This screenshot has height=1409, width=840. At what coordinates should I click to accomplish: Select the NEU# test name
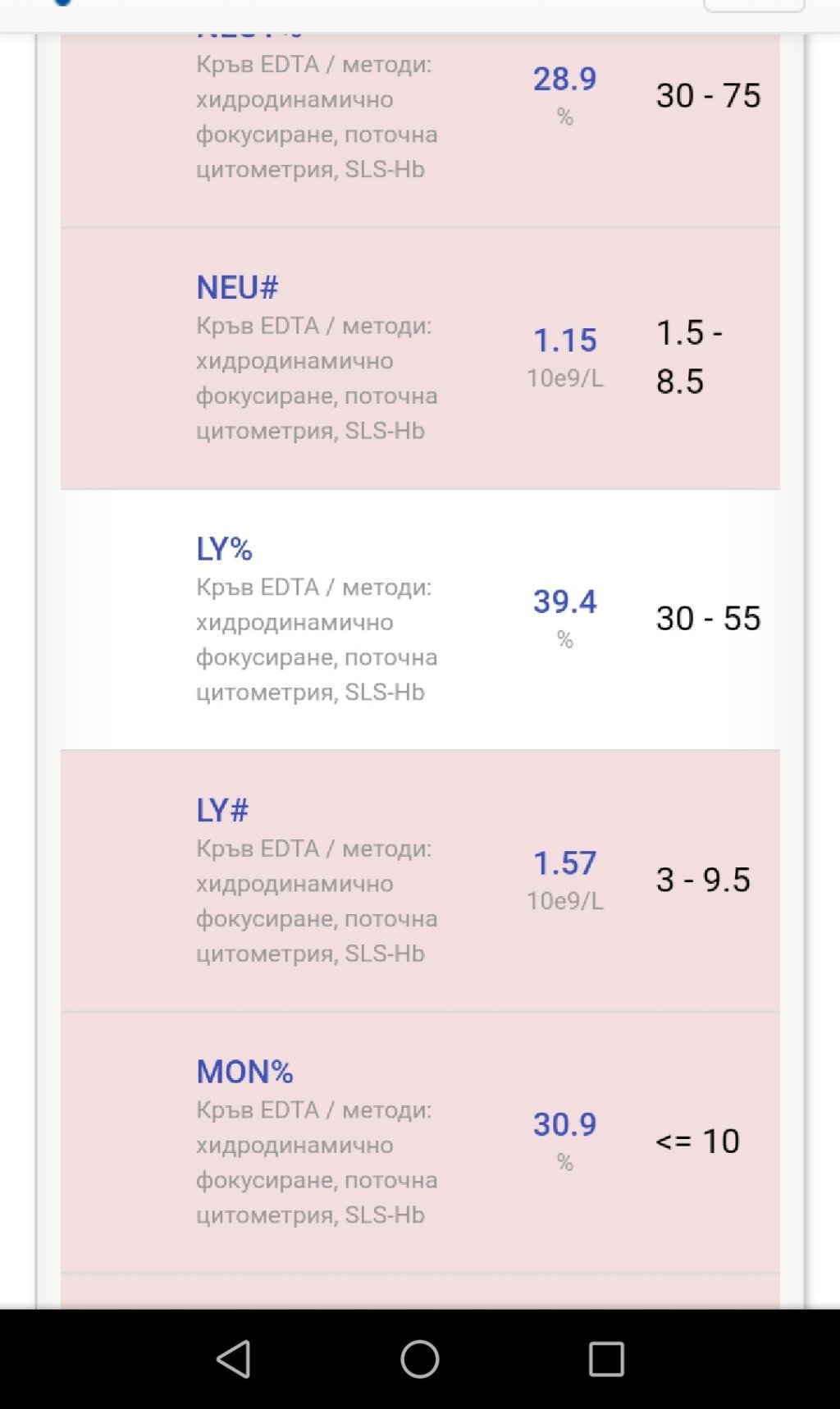pyautogui.click(x=237, y=287)
